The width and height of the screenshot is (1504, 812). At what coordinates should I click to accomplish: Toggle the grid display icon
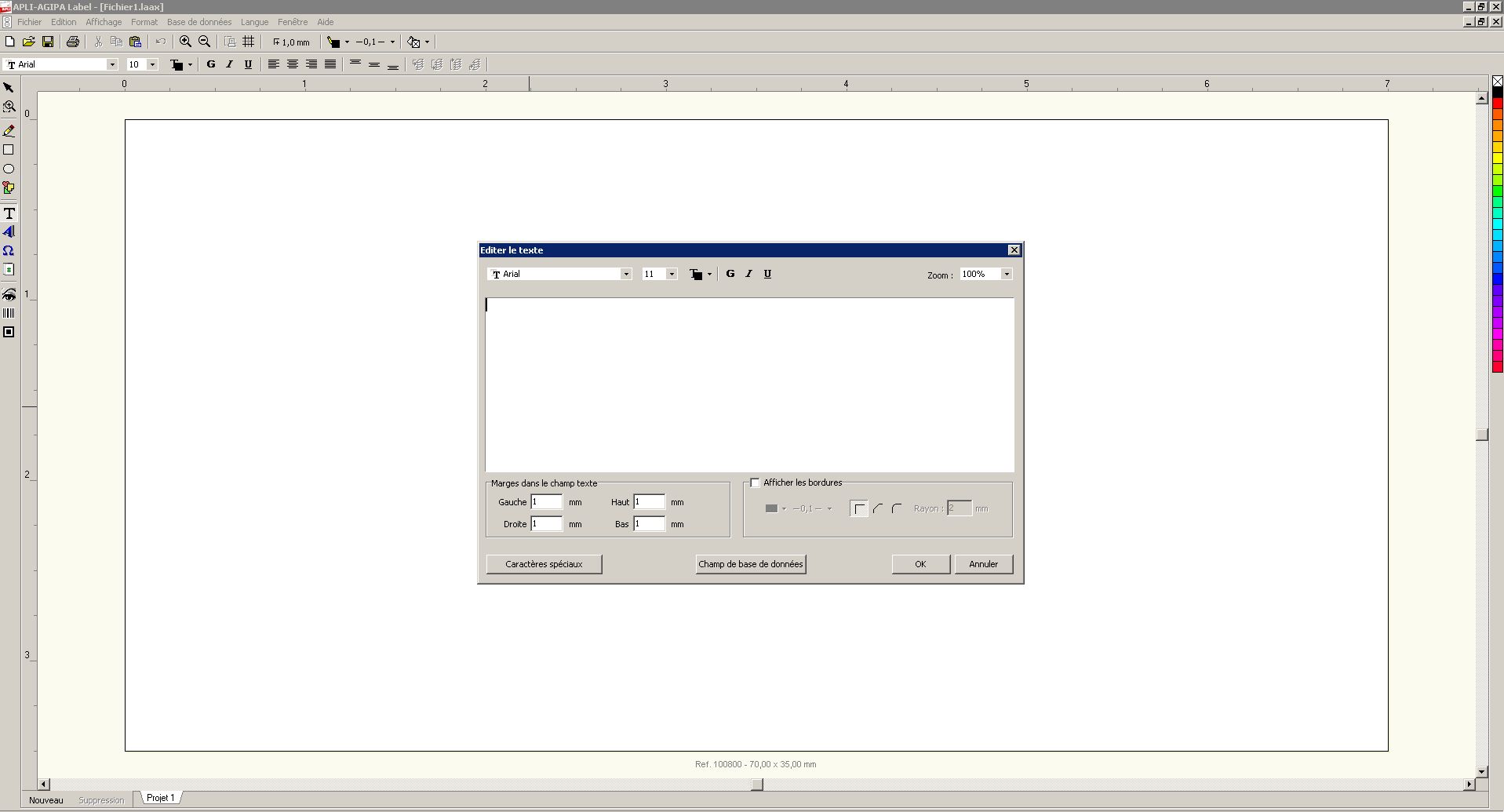coord(249,42)
